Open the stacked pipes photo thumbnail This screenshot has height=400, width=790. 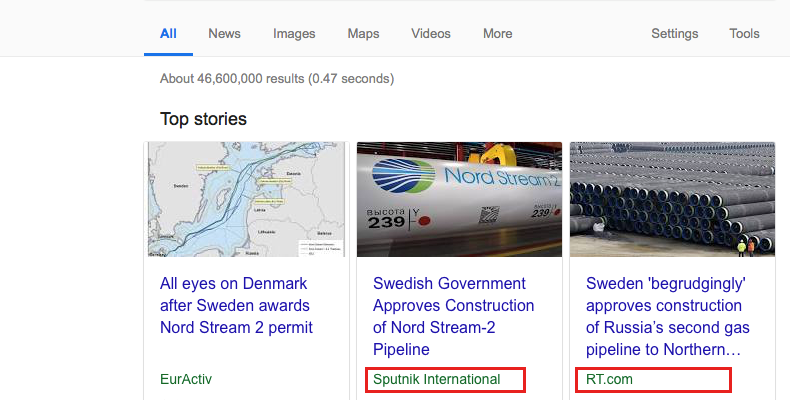[x=672, y=199]
